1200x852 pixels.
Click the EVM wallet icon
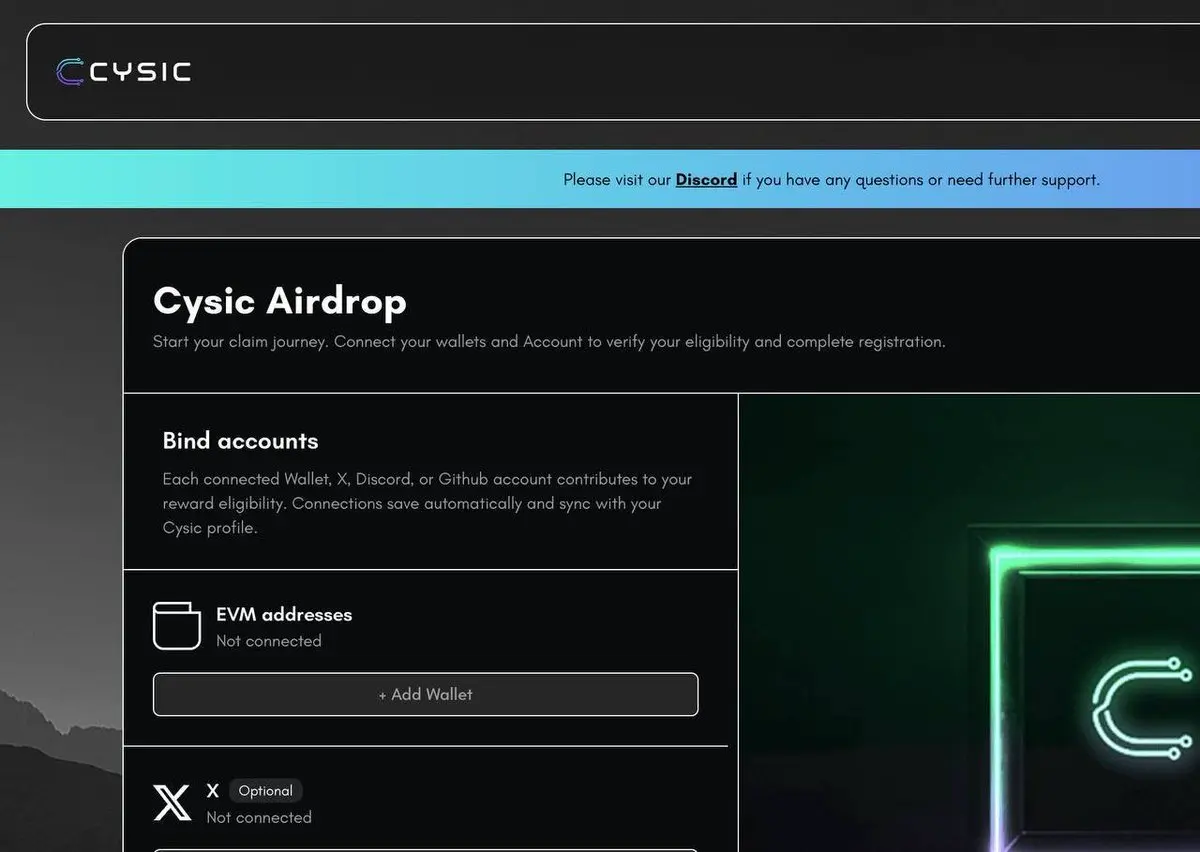coord(177,626)
